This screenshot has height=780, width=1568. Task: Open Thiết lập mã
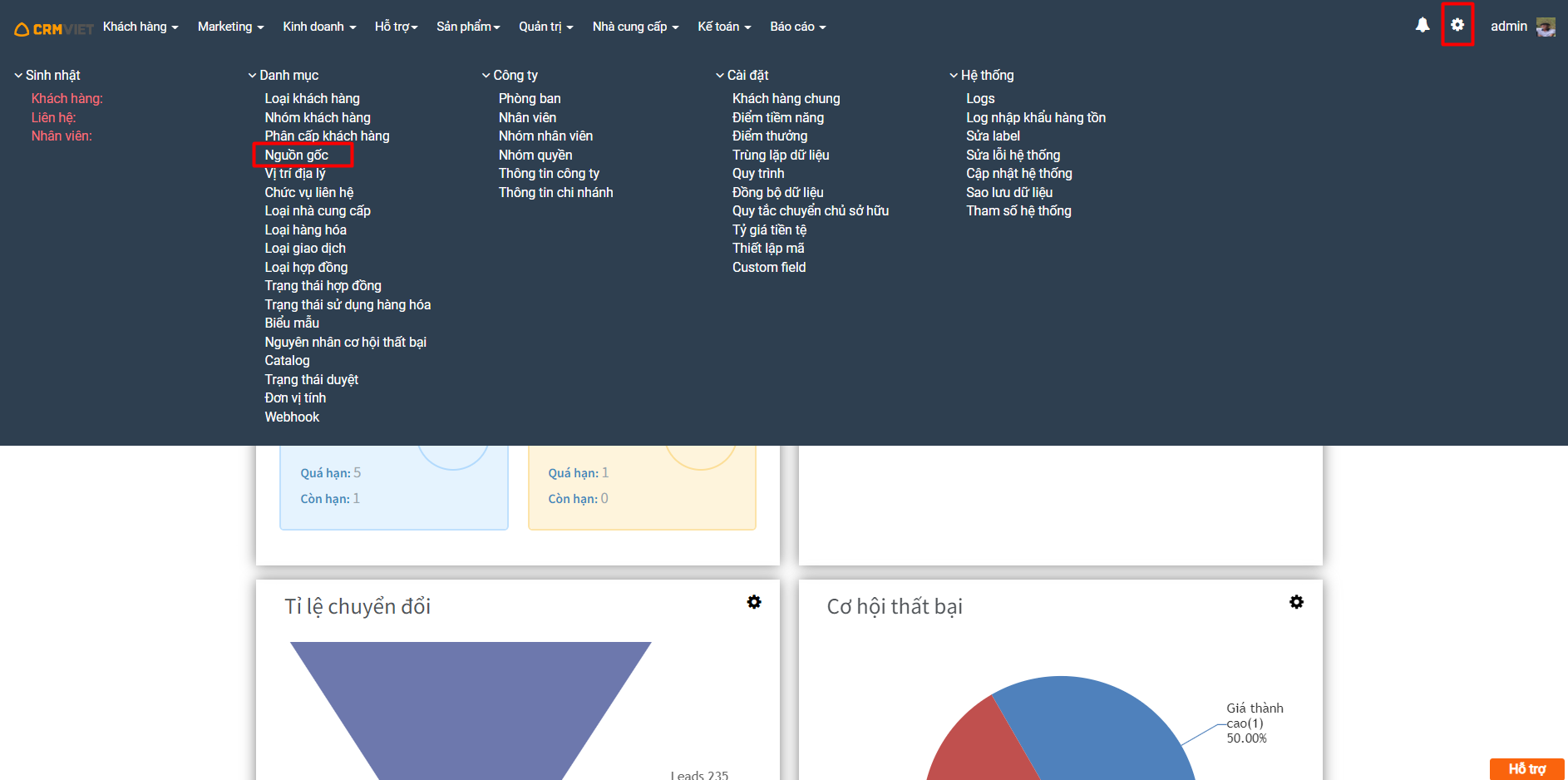pyautogui.click(x=768, y=249)
